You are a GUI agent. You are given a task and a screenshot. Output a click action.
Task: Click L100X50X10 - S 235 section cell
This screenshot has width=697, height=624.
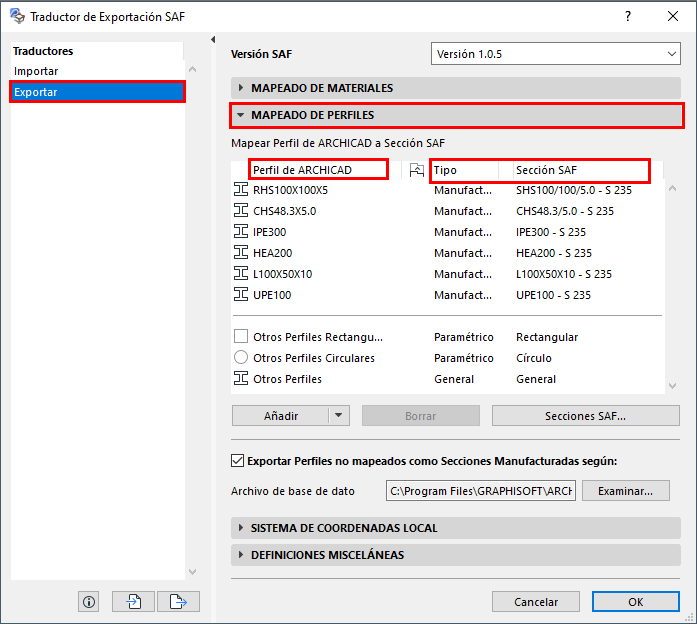coord(564,274)
